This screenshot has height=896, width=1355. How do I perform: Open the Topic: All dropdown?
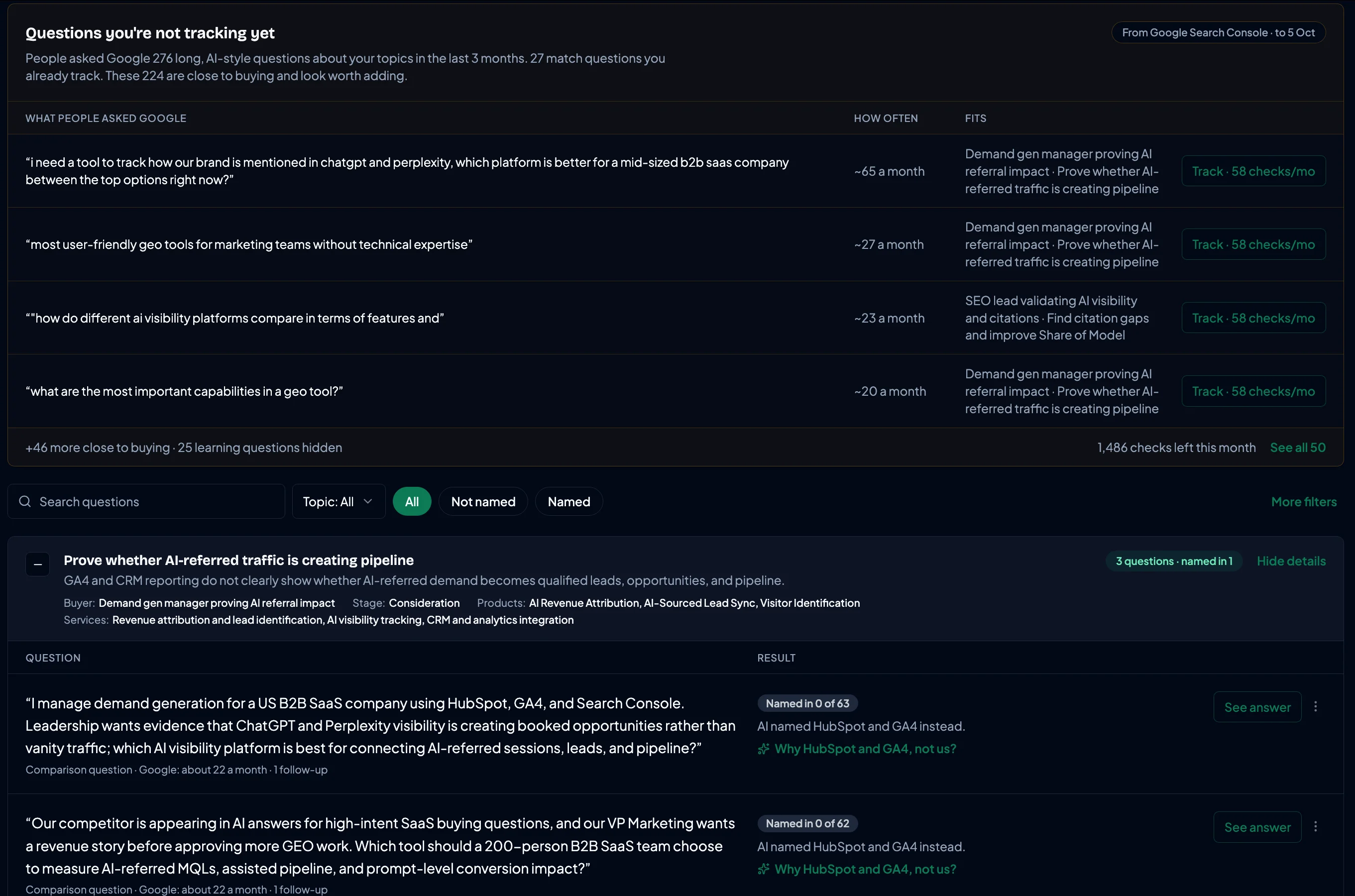point(339,501)
